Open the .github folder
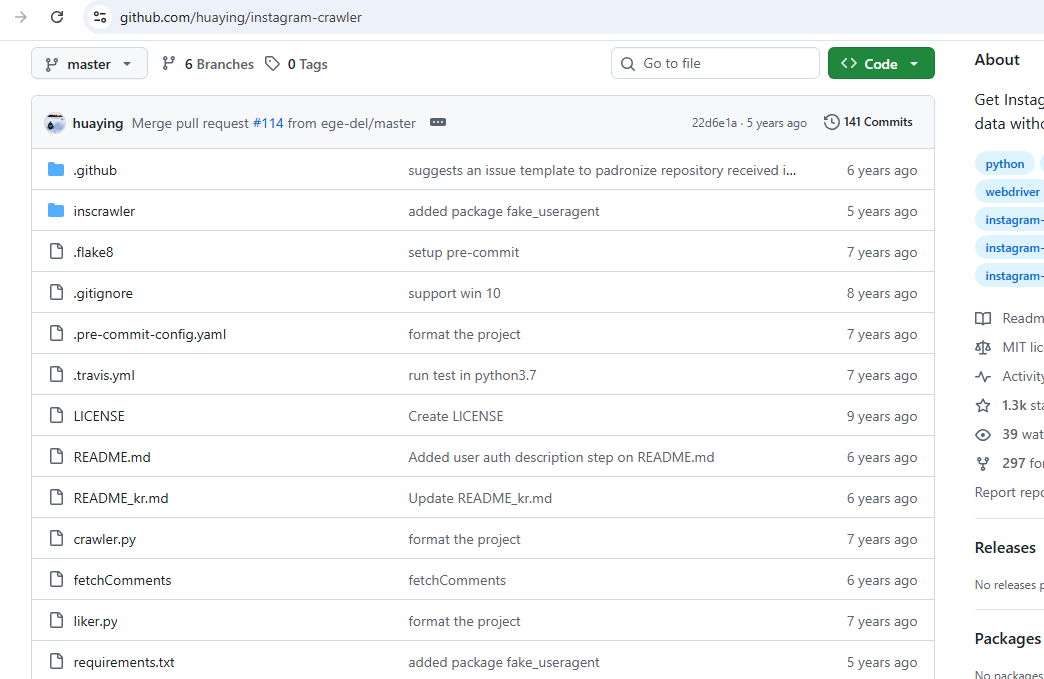Screen dimensions: 1044x679 click(x=95, y=170)
